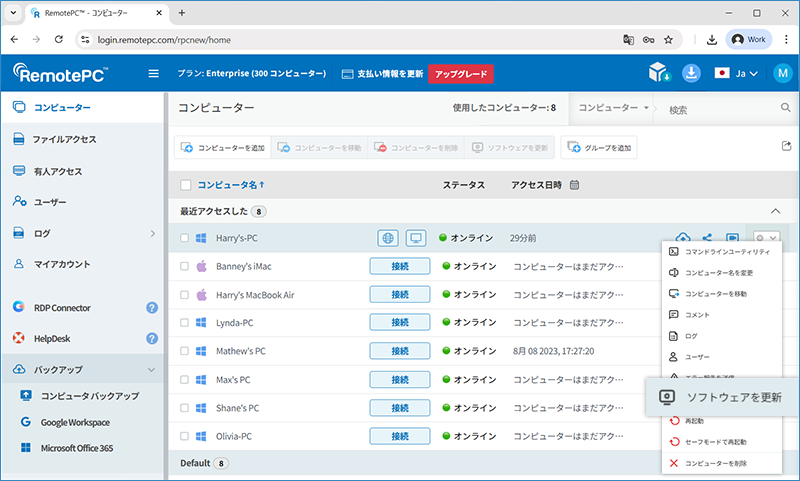Select コンピューターを削除 in the context menu
This screenshot has height=481, width=800.
click(x=722, y=463)
